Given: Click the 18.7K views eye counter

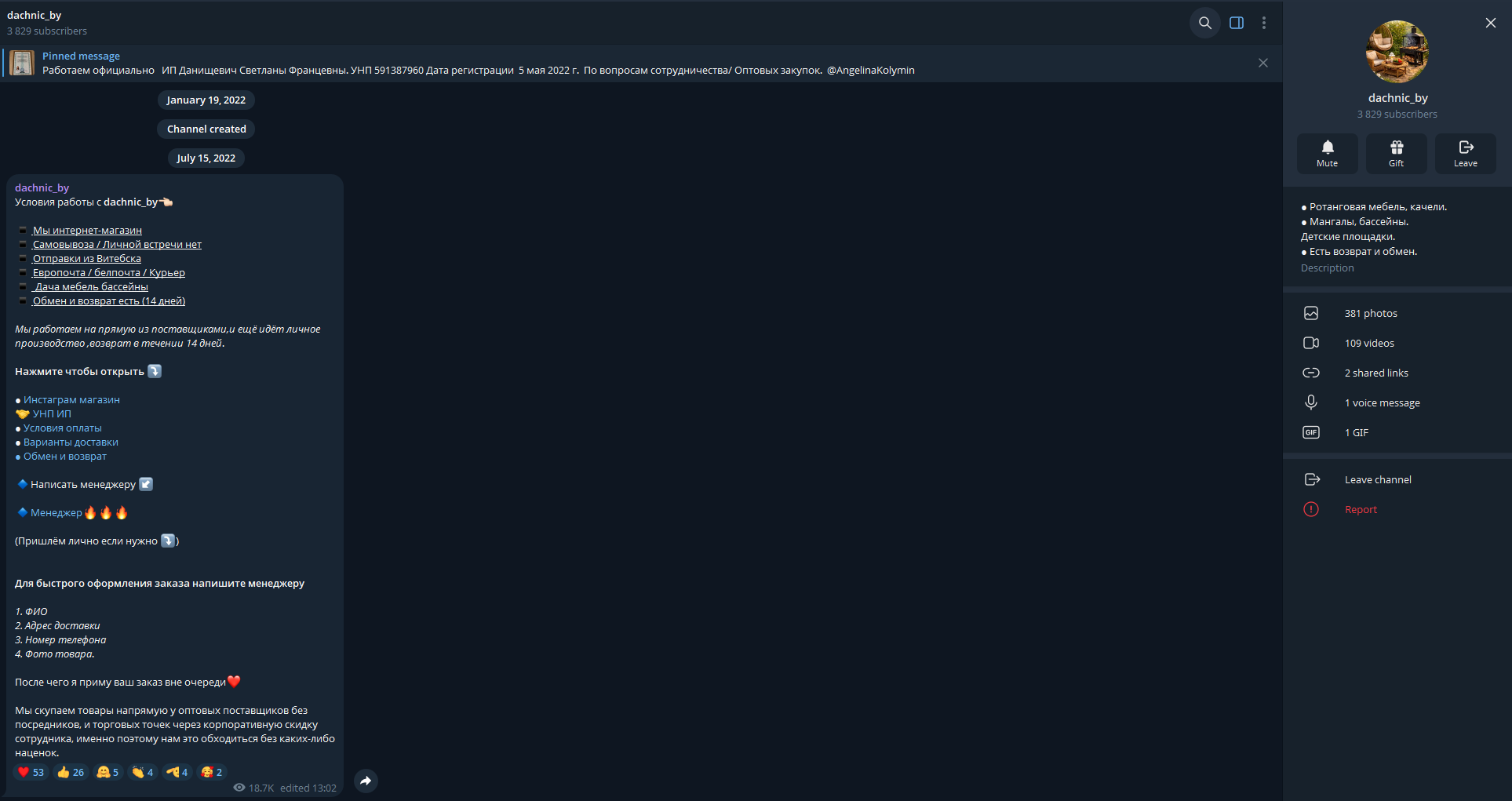Looking at the screenshot, I should click(x=253, y=788).
